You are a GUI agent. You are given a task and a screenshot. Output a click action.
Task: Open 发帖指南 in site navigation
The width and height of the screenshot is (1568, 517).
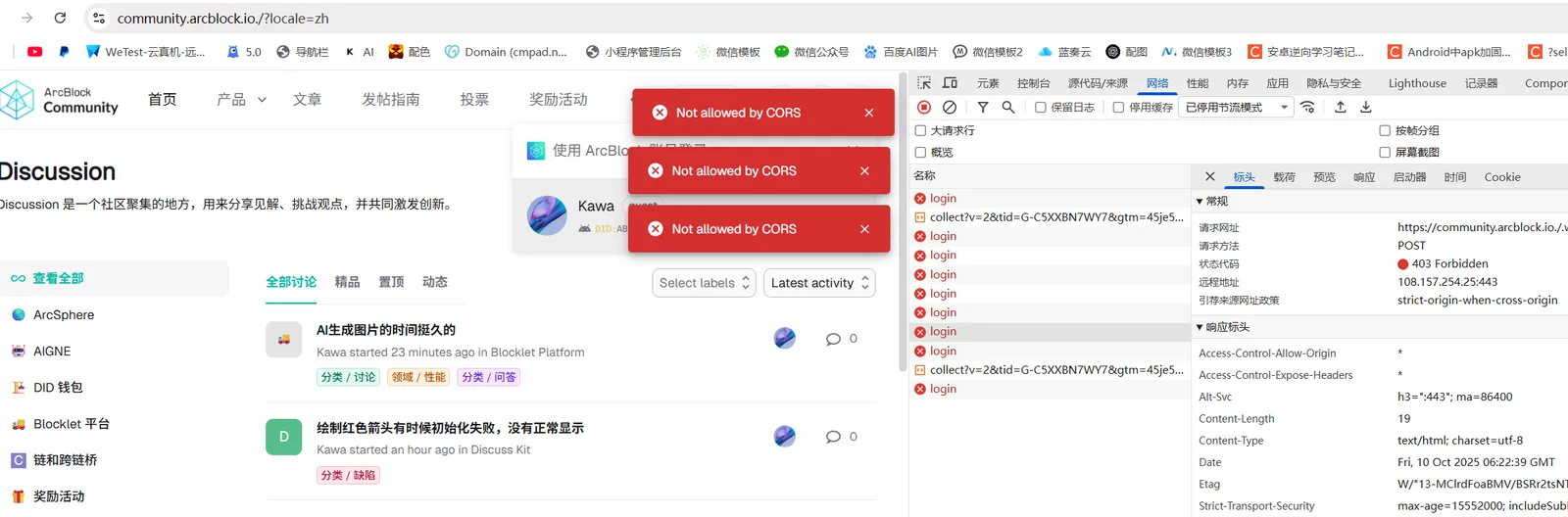[x=391, y=100]
